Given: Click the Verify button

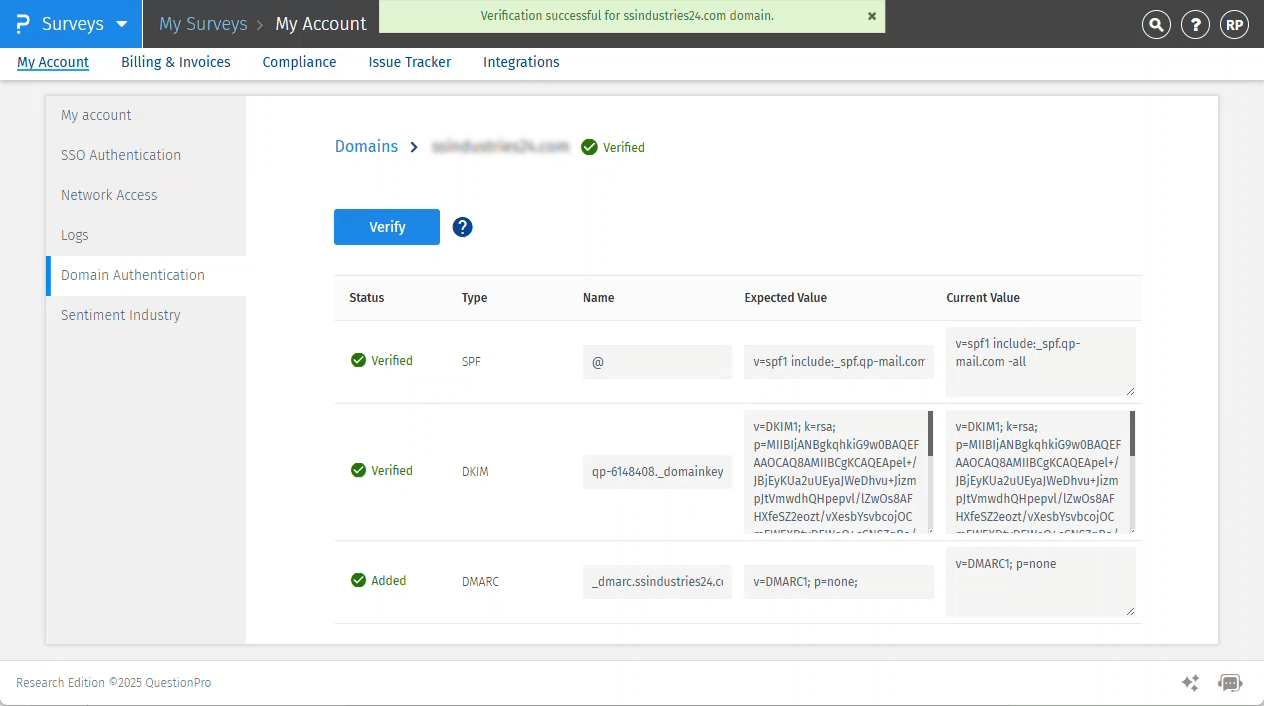Looking at the screenshot, I should [387, 227].
